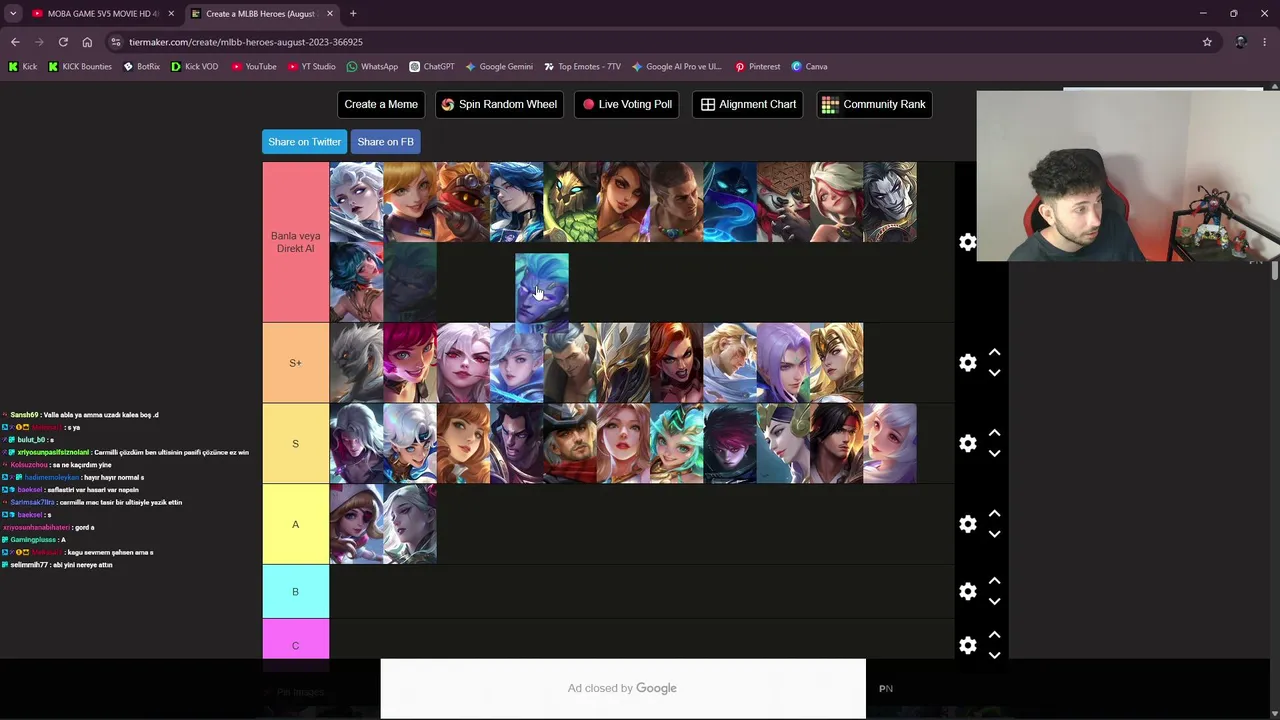Reload the TierMaker page
Screen dimensions: 1280x720
(x=63, y=42)
